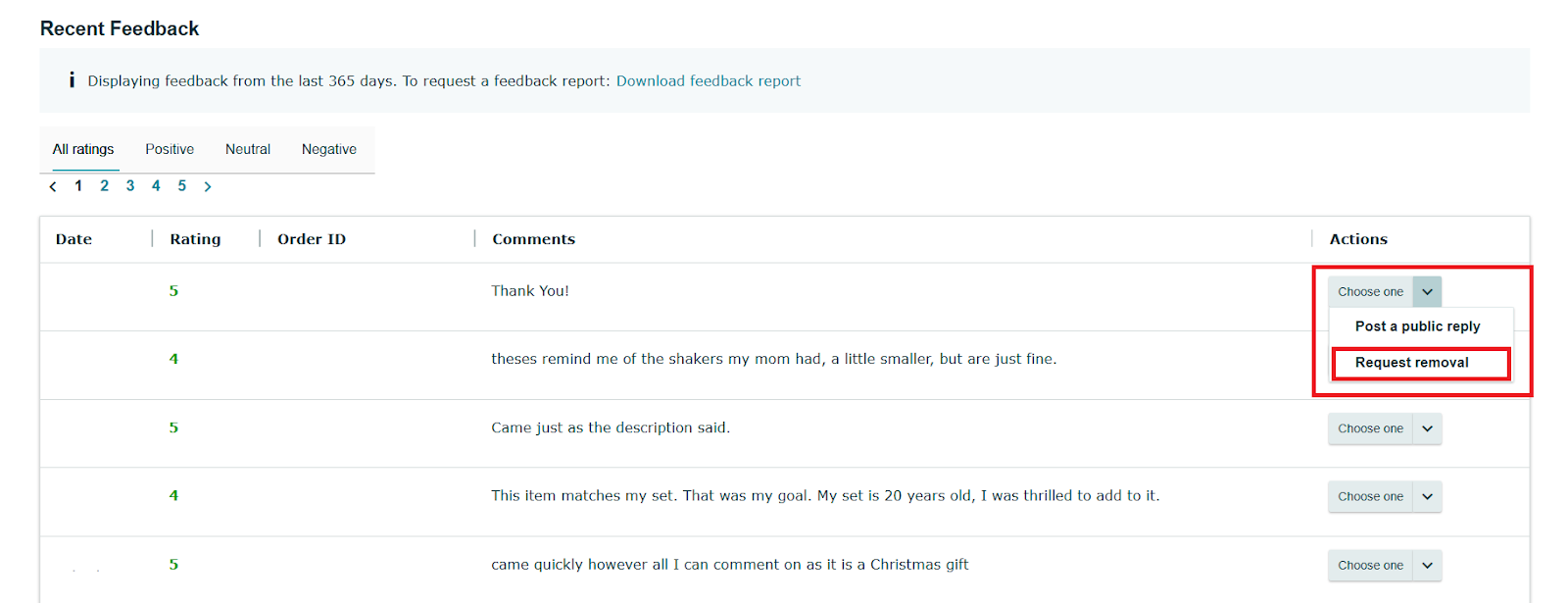Open Choose one for Christmas gift feedback
Screen dimensions: 1568x603
(x=1384, y=566)
